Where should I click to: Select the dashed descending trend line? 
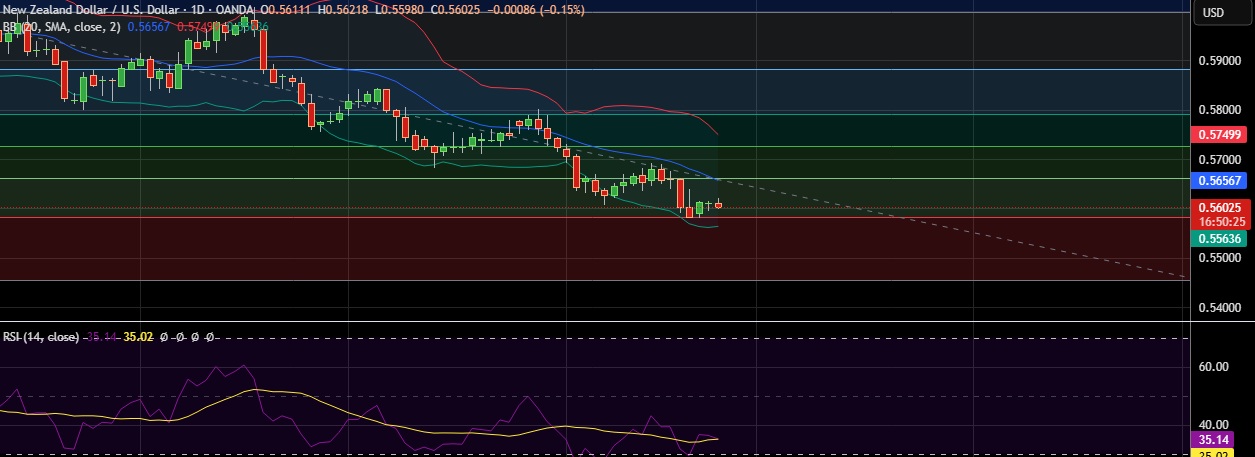900,222
